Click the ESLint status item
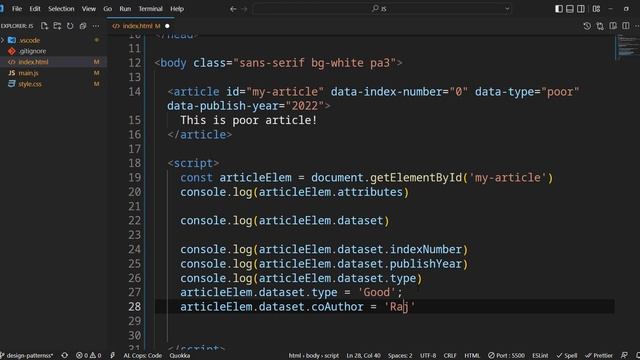 coord(540,356)
